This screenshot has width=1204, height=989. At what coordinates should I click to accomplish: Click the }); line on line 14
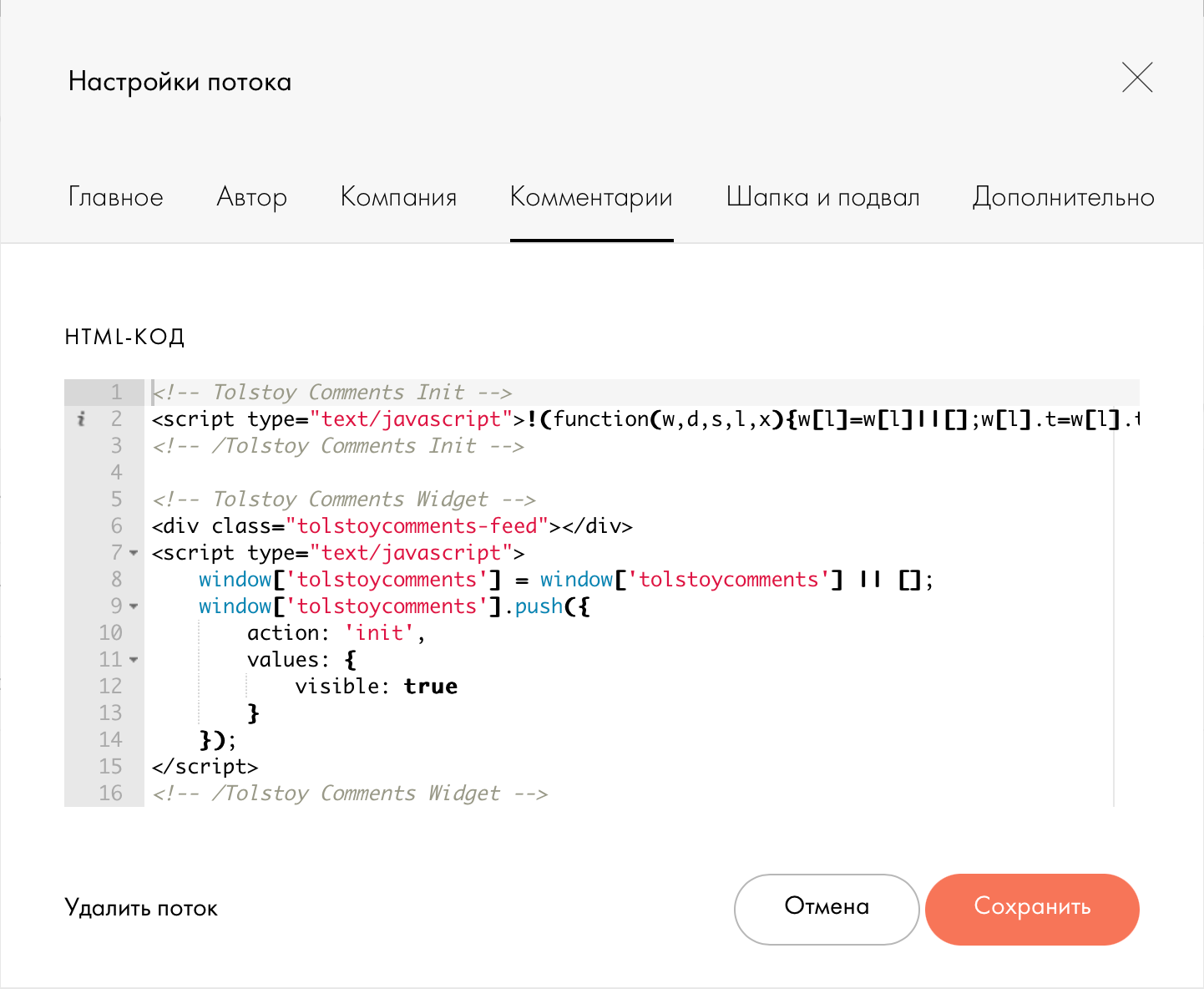(x=218, y=740)
